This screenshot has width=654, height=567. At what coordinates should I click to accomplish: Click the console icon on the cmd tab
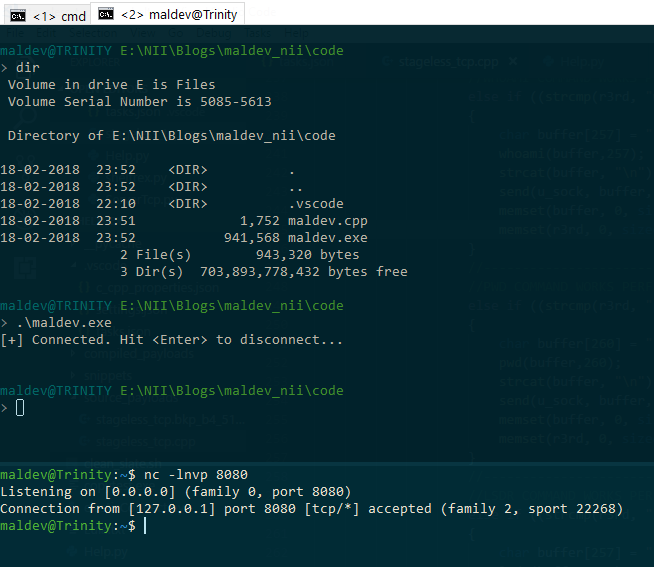[17, 16]
